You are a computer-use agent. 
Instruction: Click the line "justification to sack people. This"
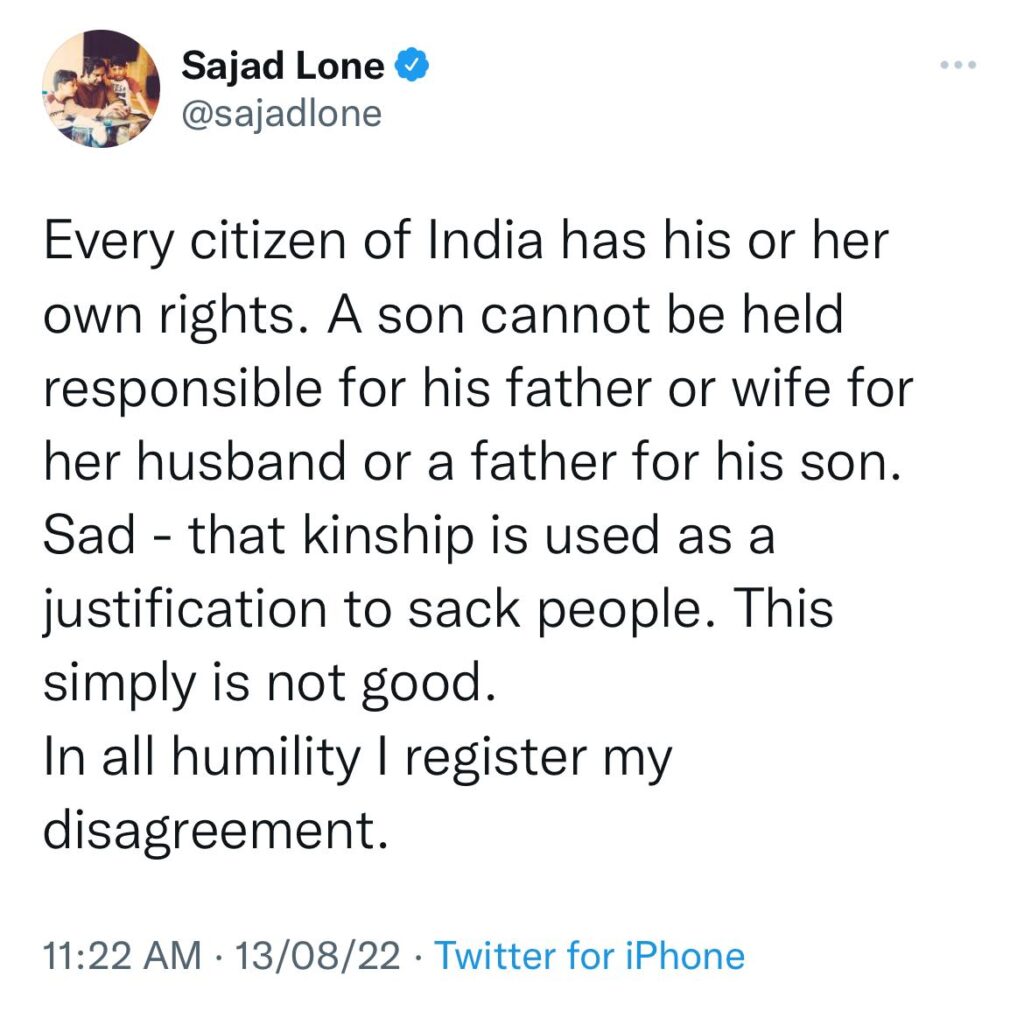[438, 611]
